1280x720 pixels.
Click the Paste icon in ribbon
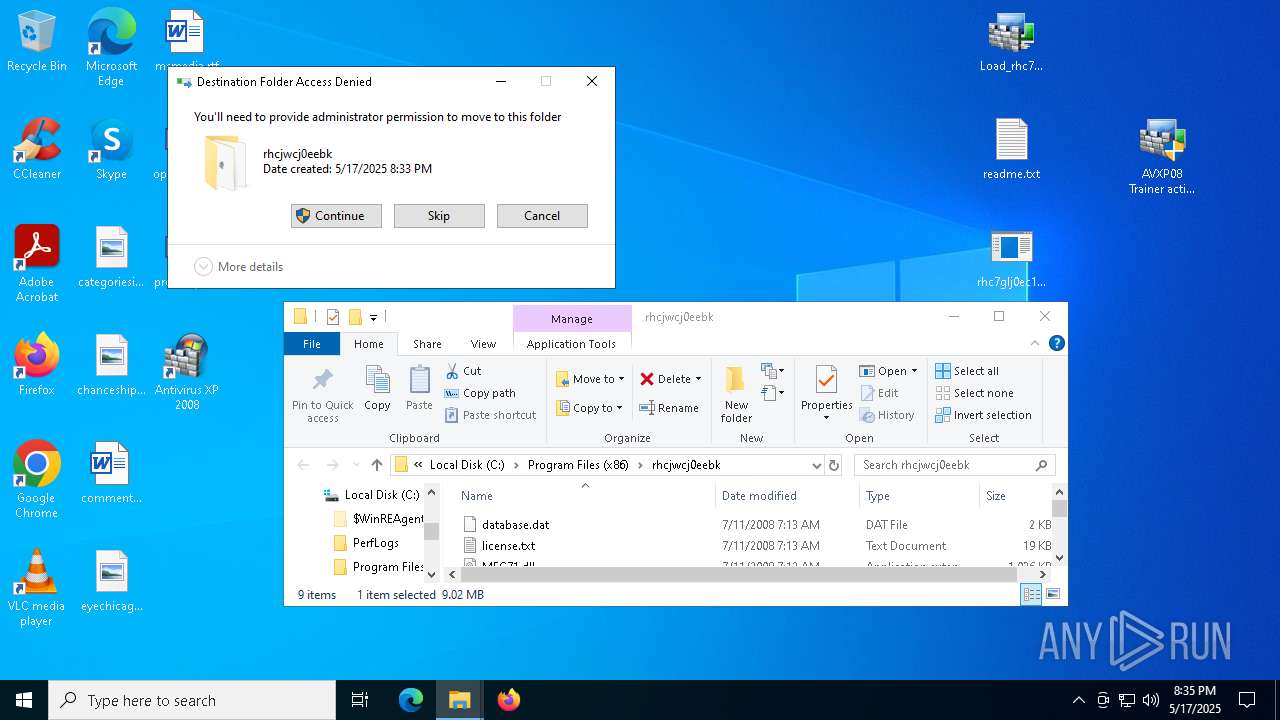[x=419, y=380]
